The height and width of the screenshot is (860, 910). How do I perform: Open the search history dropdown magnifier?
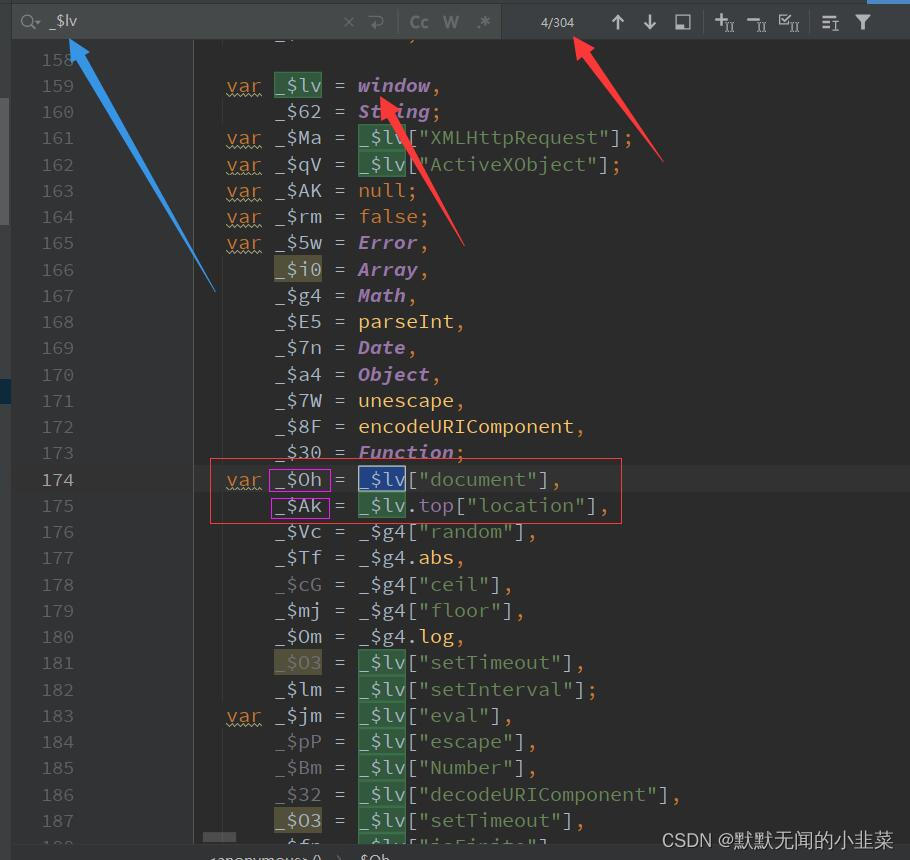tap(30, 22)
